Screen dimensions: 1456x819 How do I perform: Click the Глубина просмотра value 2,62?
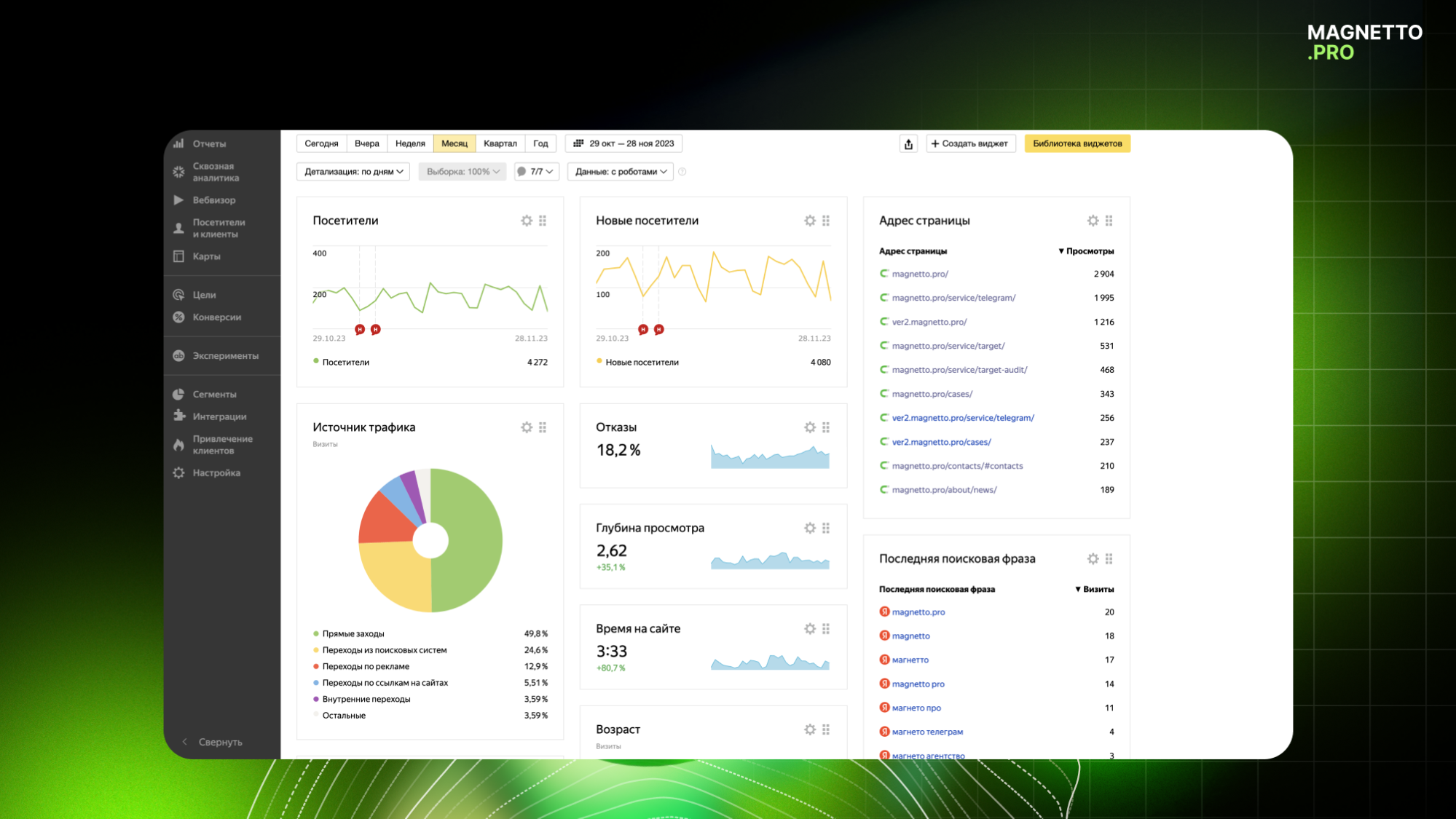(x=612, y=551)
